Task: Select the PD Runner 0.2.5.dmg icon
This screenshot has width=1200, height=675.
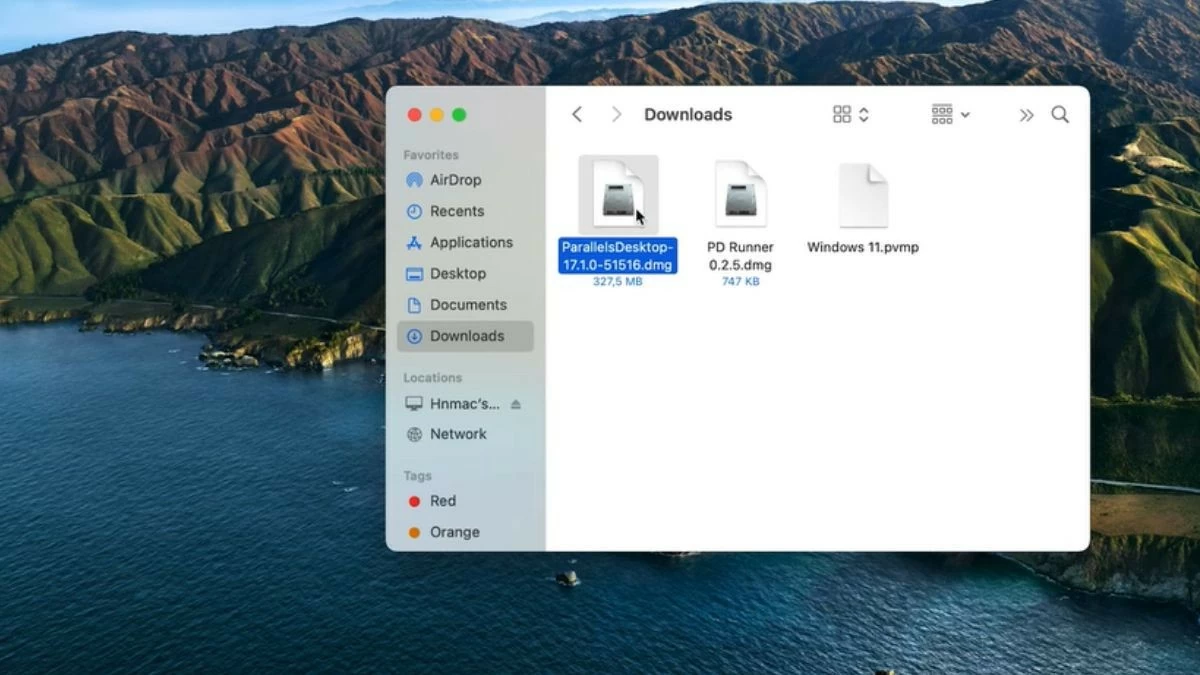Action: [x=740, y=194]
